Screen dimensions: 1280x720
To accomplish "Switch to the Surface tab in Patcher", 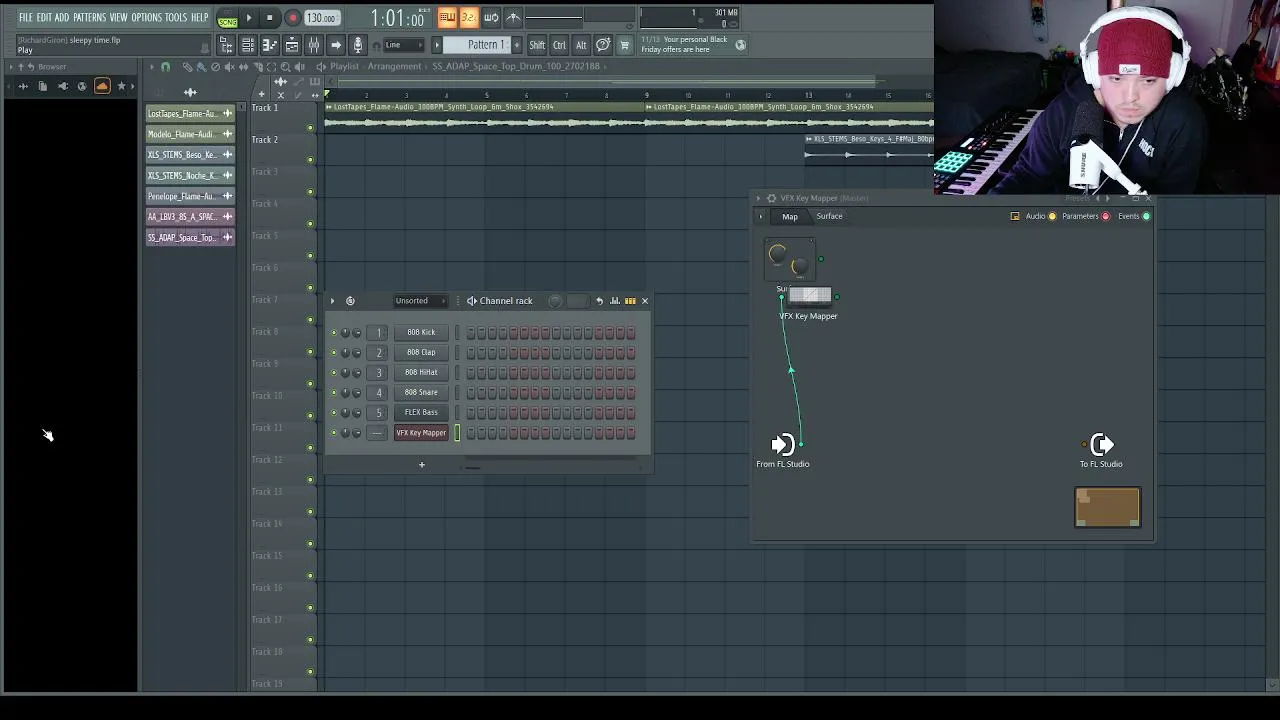I will tap(829, 216).
